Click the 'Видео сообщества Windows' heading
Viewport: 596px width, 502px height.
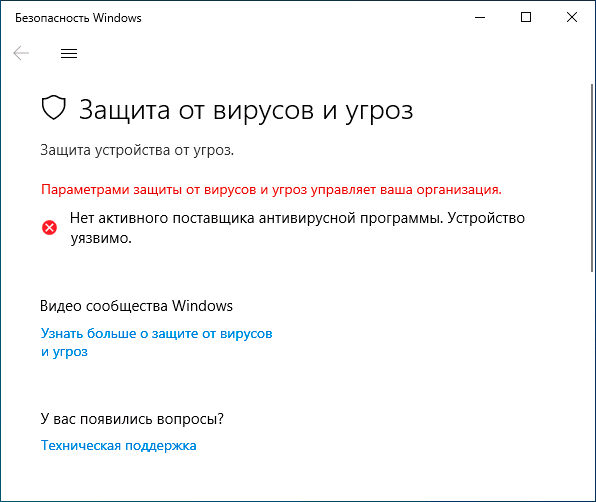point(136,306)
